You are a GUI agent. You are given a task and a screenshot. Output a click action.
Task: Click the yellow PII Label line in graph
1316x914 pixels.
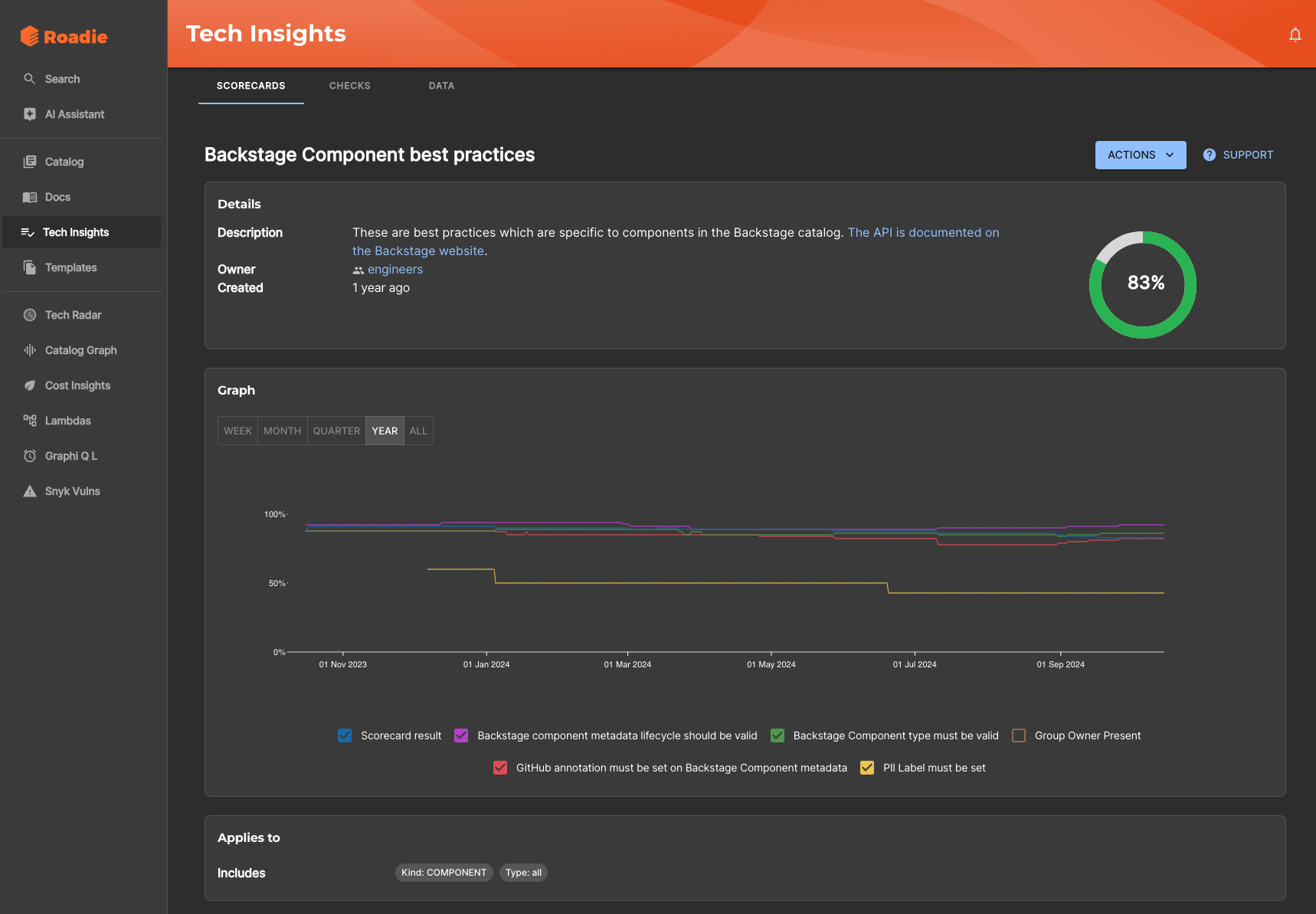689,583
